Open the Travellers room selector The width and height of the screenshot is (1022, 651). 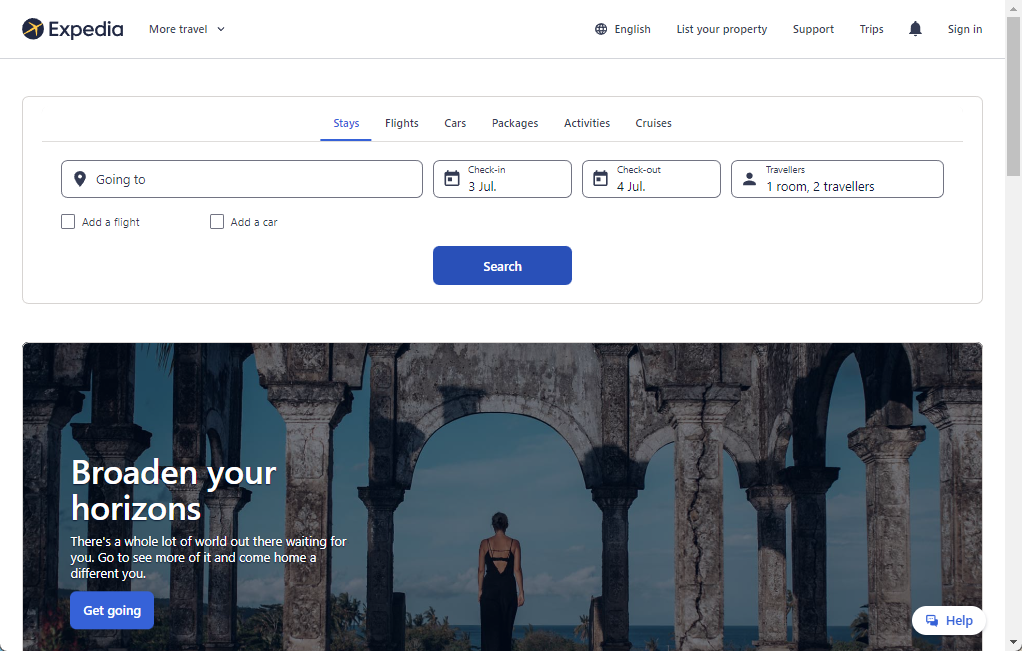click(x=837, y=179)
